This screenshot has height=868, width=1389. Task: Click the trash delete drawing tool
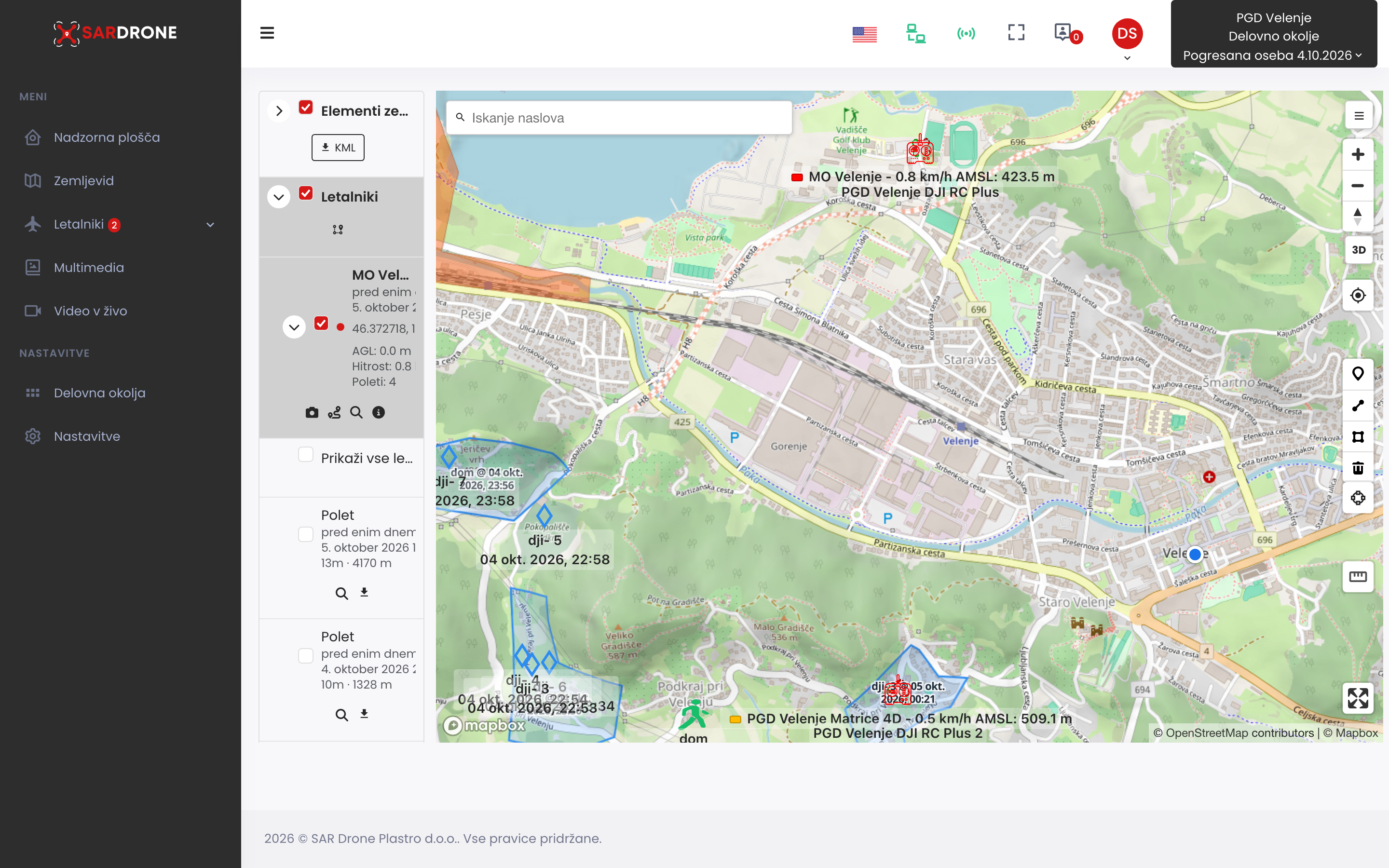coord(1358,467)
